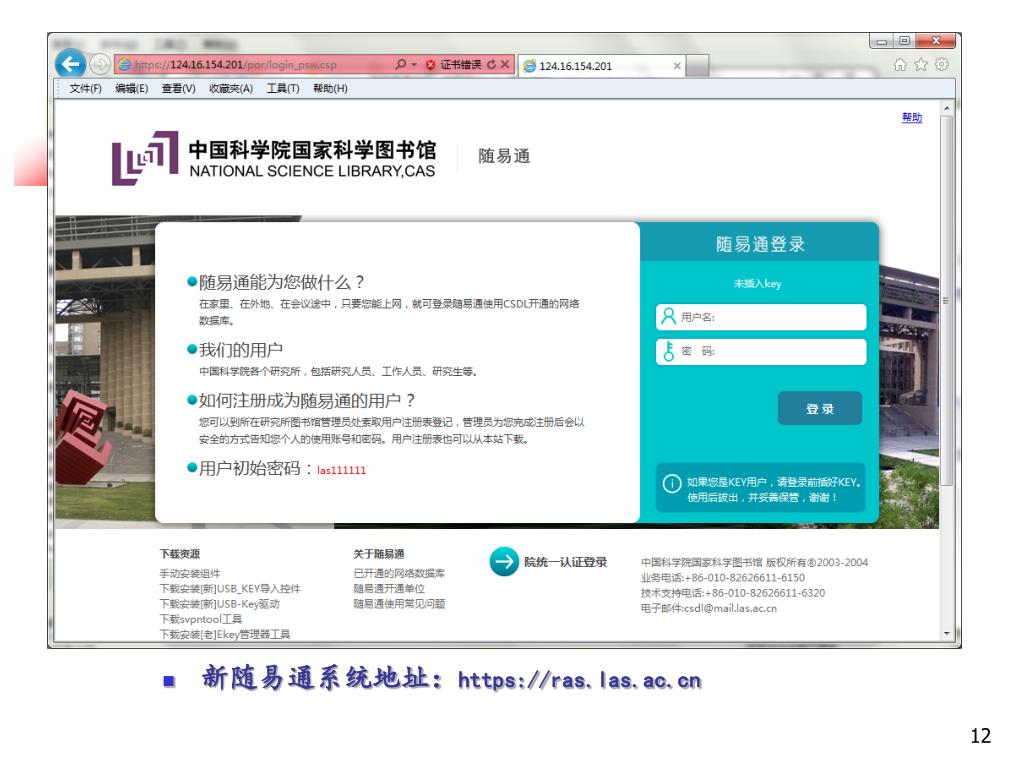The width and height of the screenshot is (1024, 768).
Task: Click the certificate error badge 证书错误
Action: click(454, 65)
